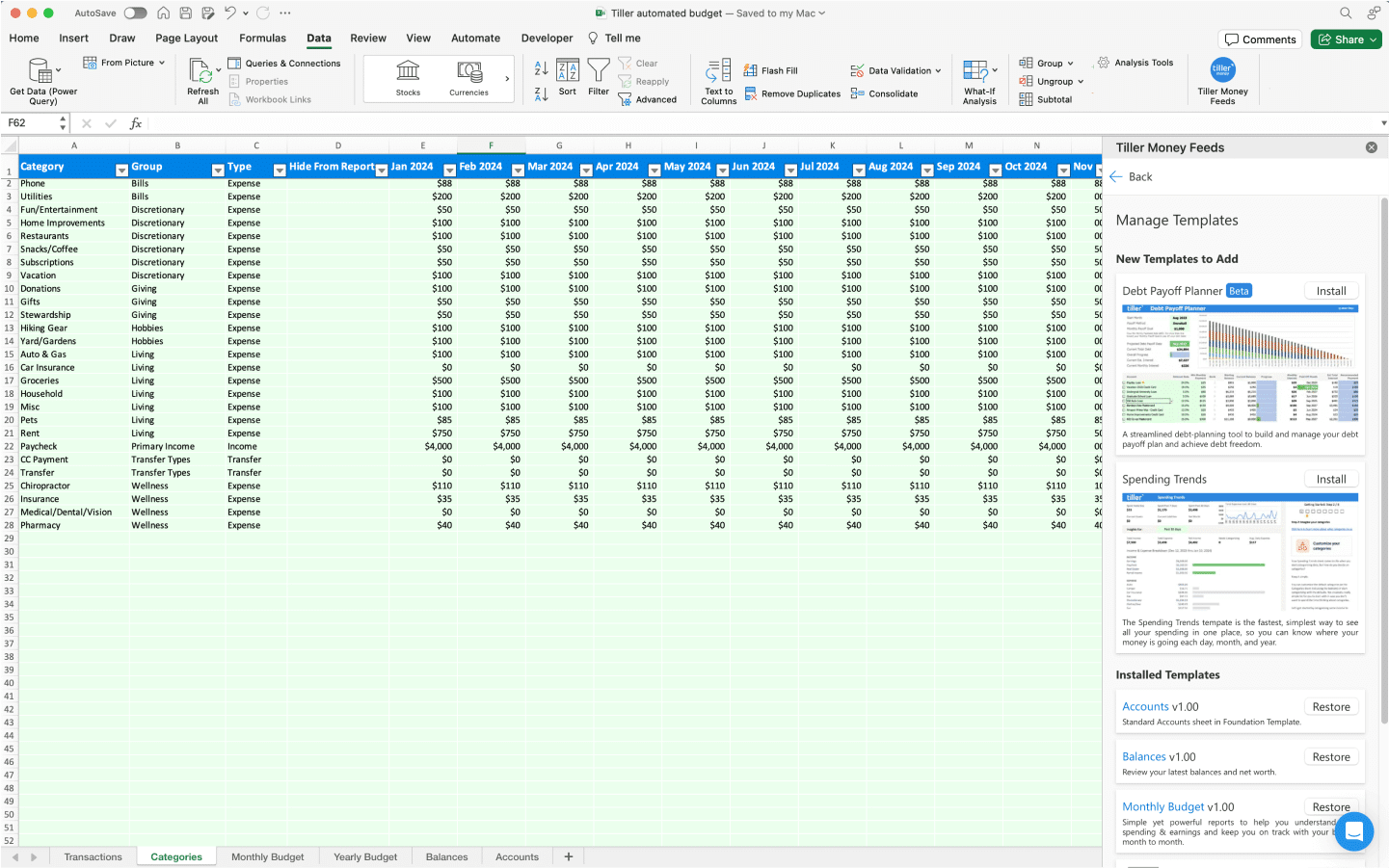Open the Consolidate tool

tap(884, 93)
